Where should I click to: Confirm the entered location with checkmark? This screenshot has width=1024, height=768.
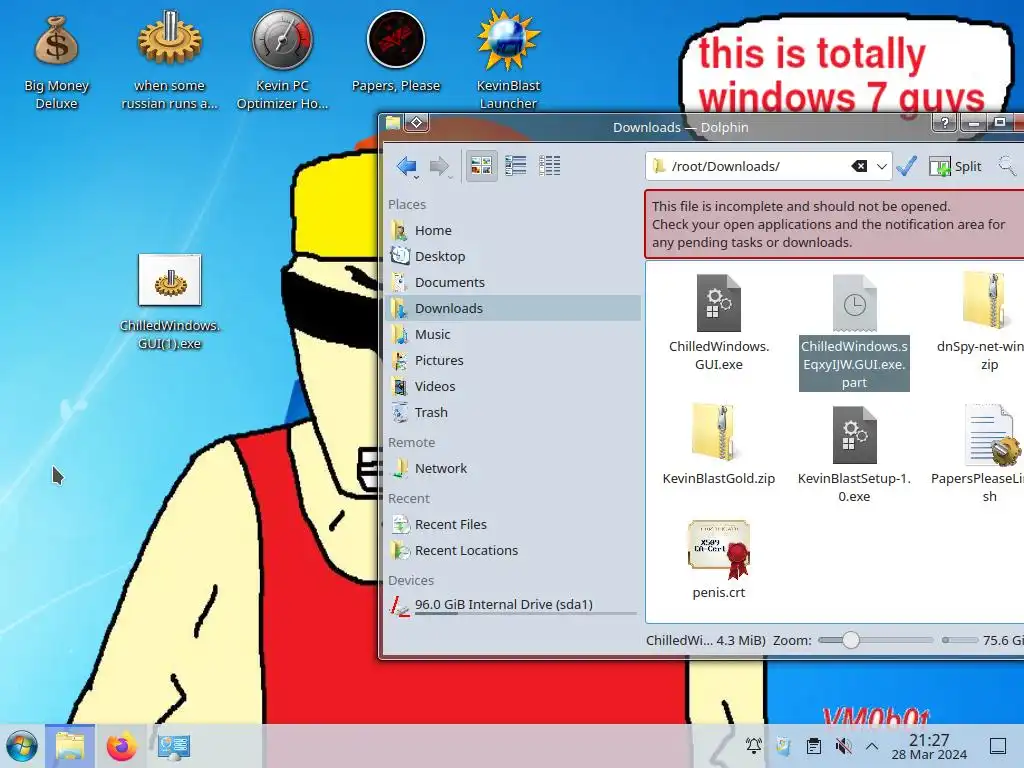click(x=906, y=166)
